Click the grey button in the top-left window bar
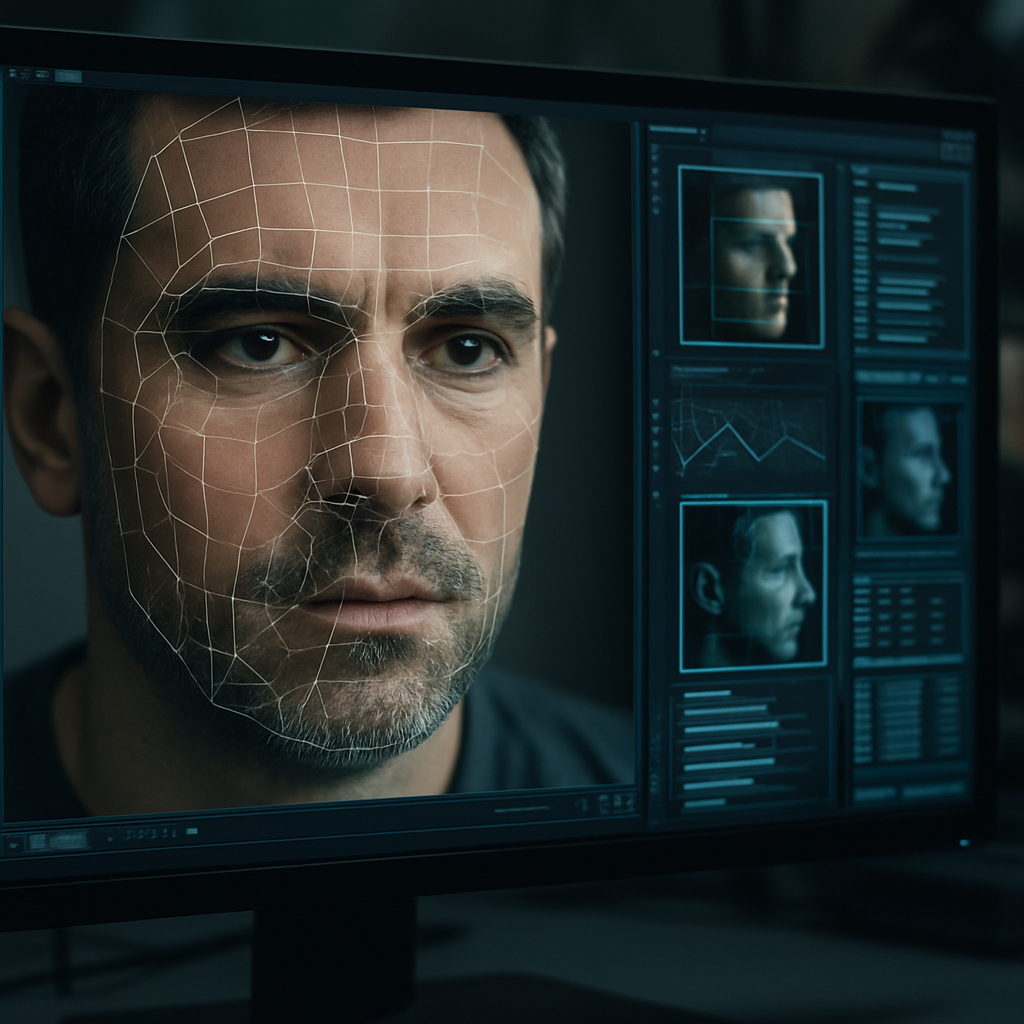The image size is (1024, 1024). [68, 76]
